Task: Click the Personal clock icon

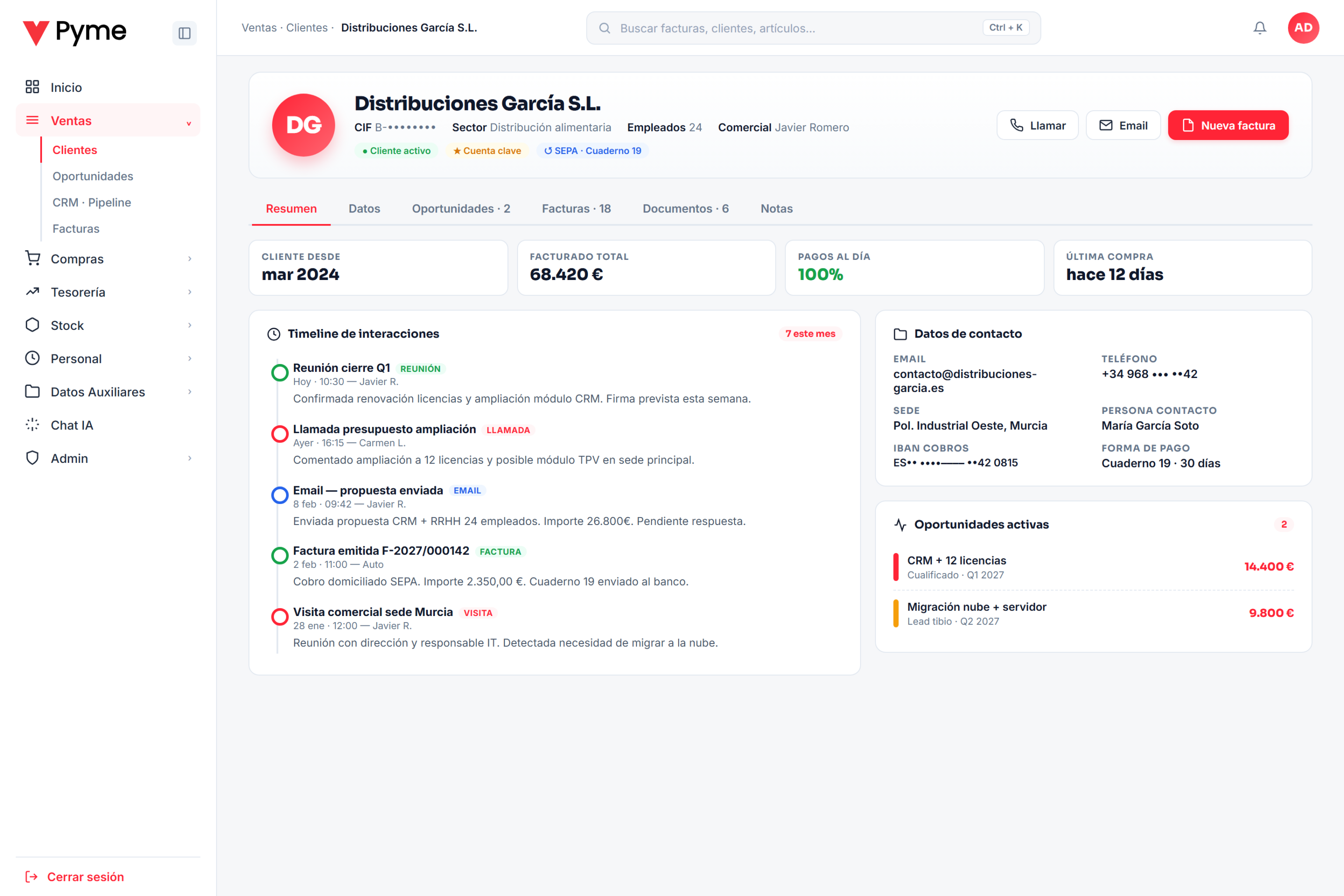Action: [x=32, y=358]
